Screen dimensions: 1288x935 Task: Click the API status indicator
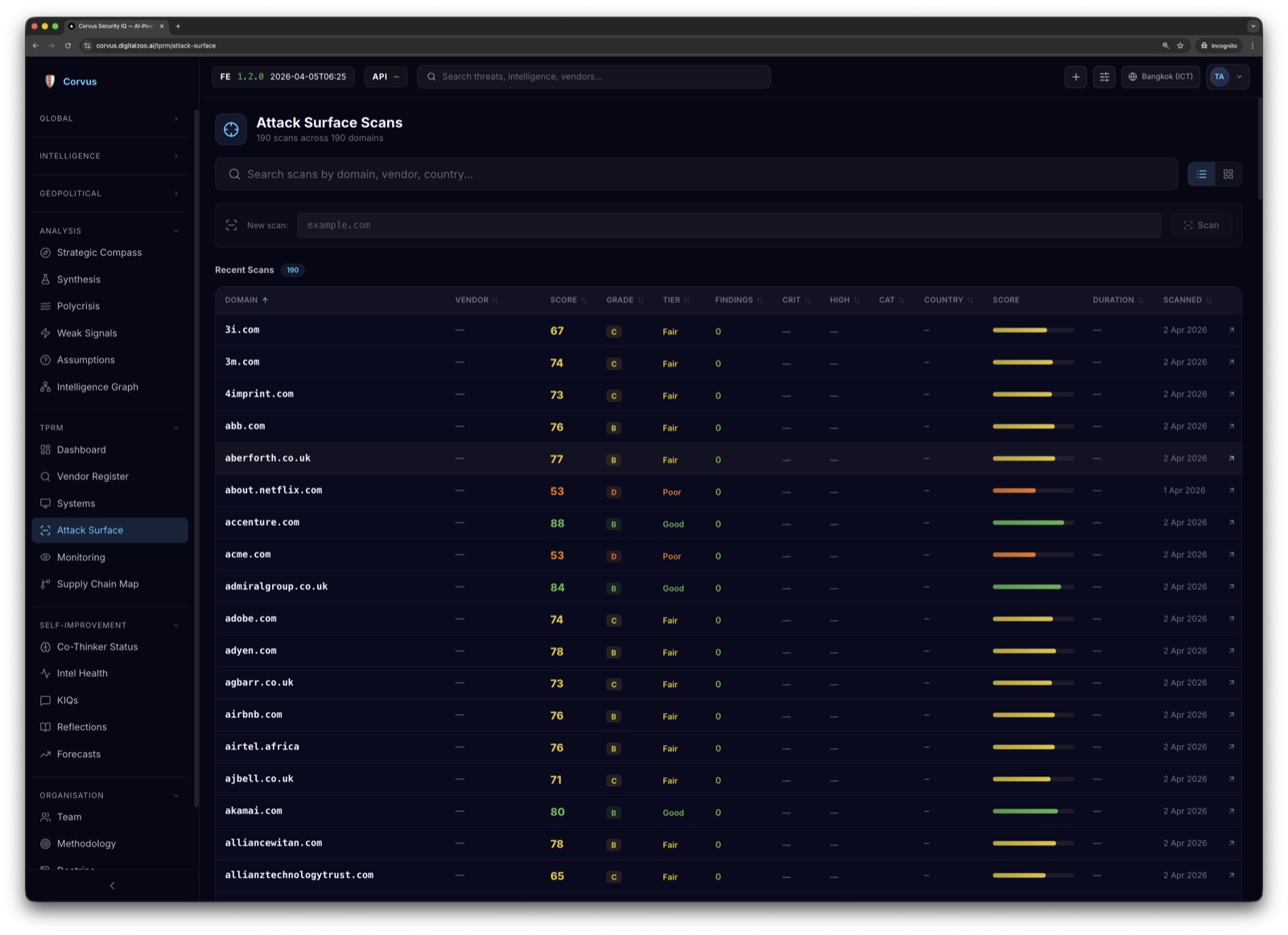click(x=386, y=77)
